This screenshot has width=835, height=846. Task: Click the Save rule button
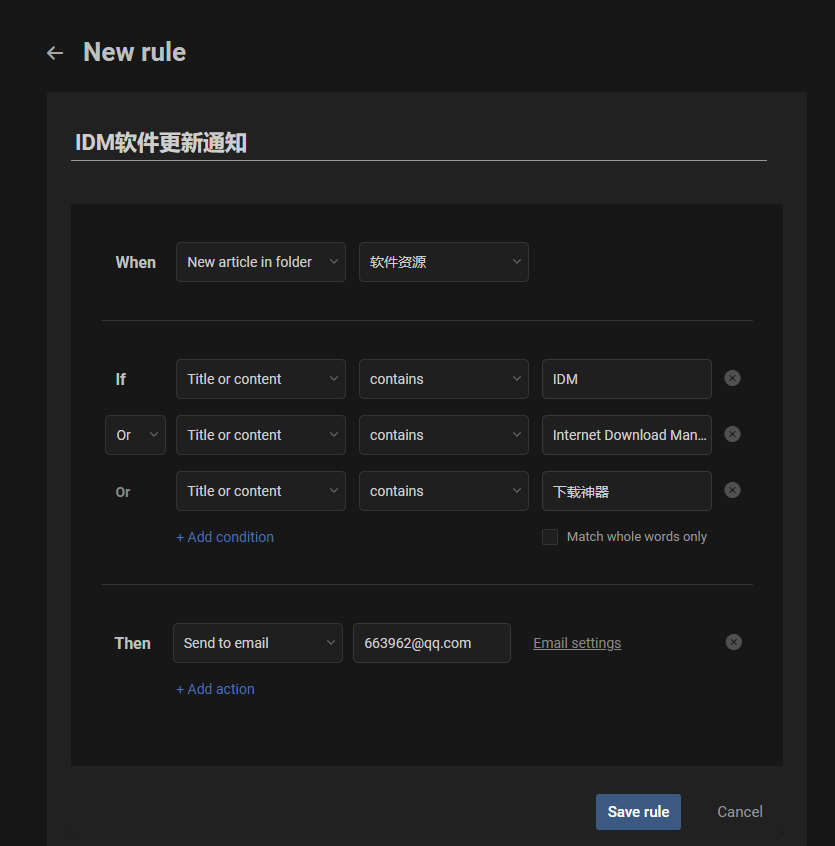[638, 812]
